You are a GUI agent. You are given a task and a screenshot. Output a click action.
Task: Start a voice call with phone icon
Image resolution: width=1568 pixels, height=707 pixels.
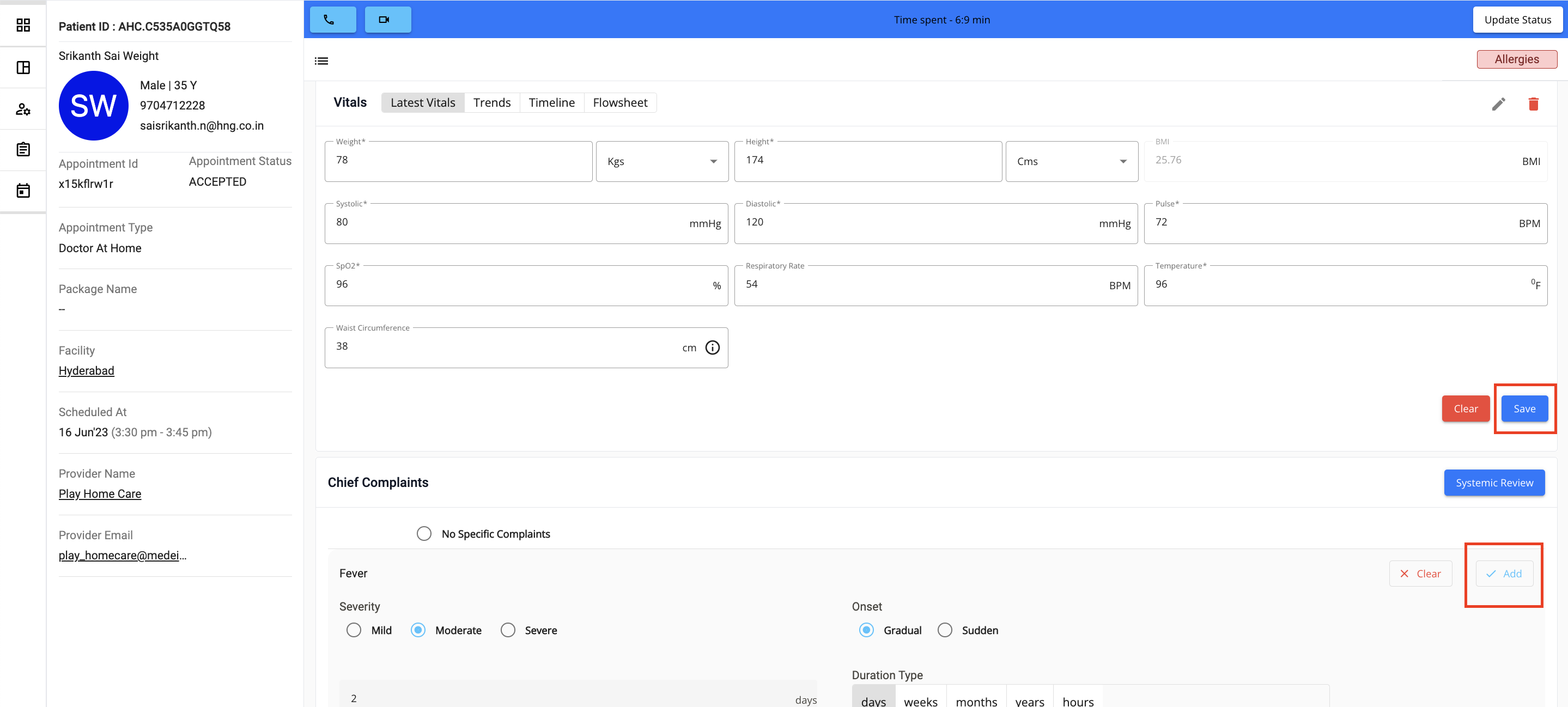click(332, 20)
